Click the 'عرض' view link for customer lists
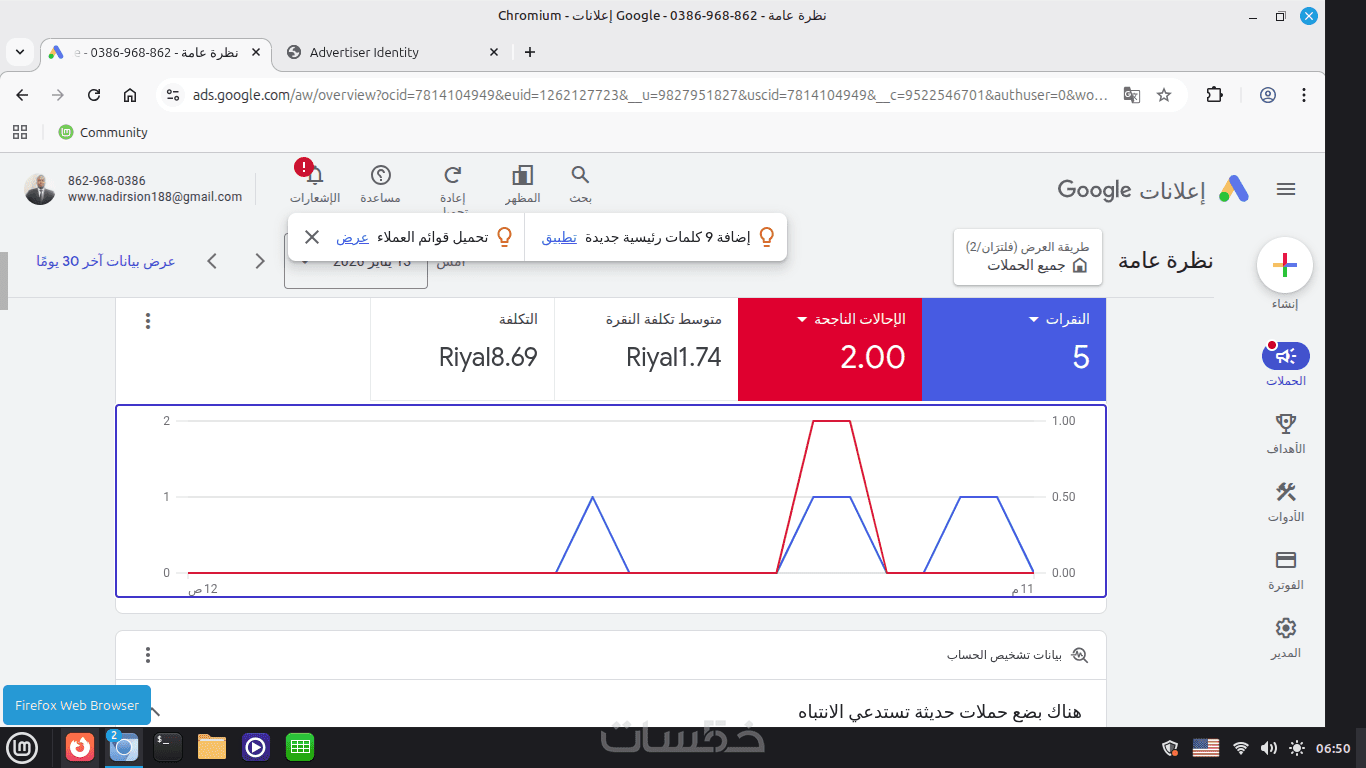 click(x=352, y=237)
